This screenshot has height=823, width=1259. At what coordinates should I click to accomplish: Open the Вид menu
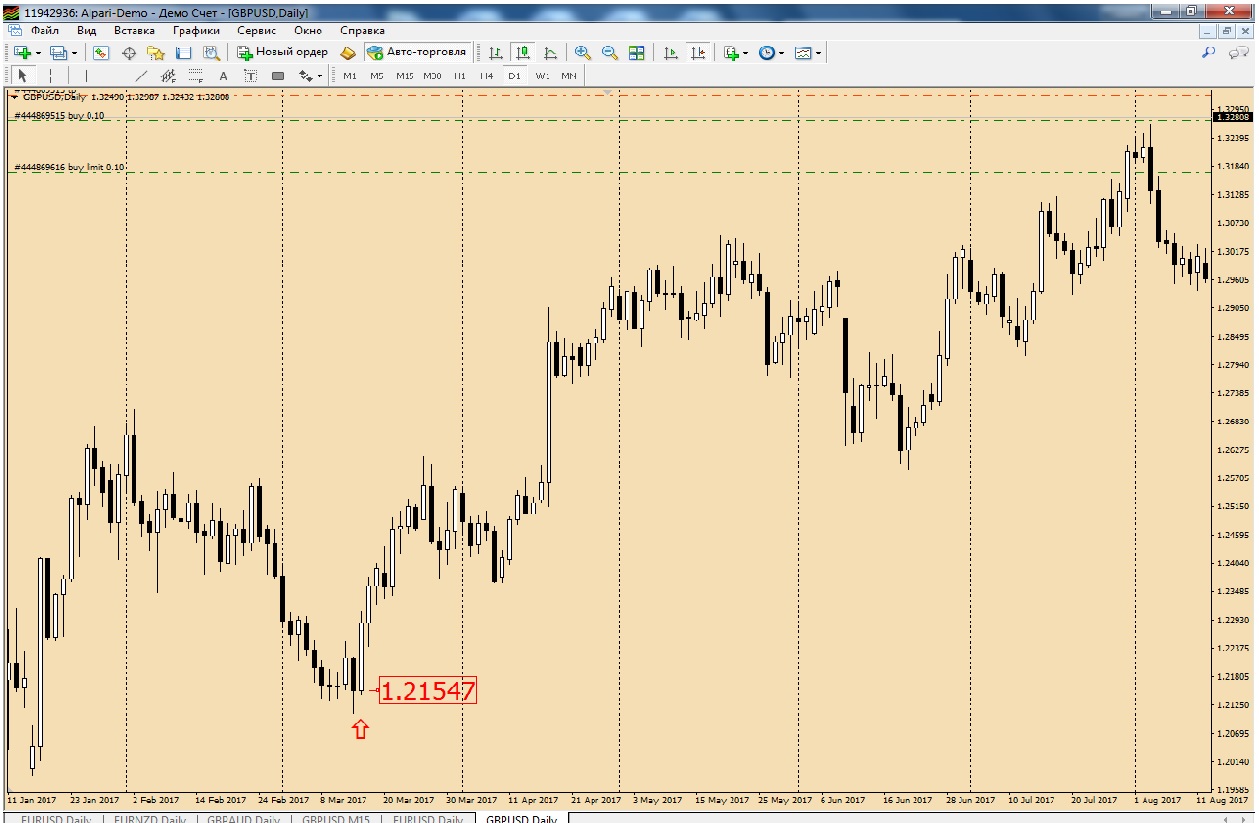[87, 30]
